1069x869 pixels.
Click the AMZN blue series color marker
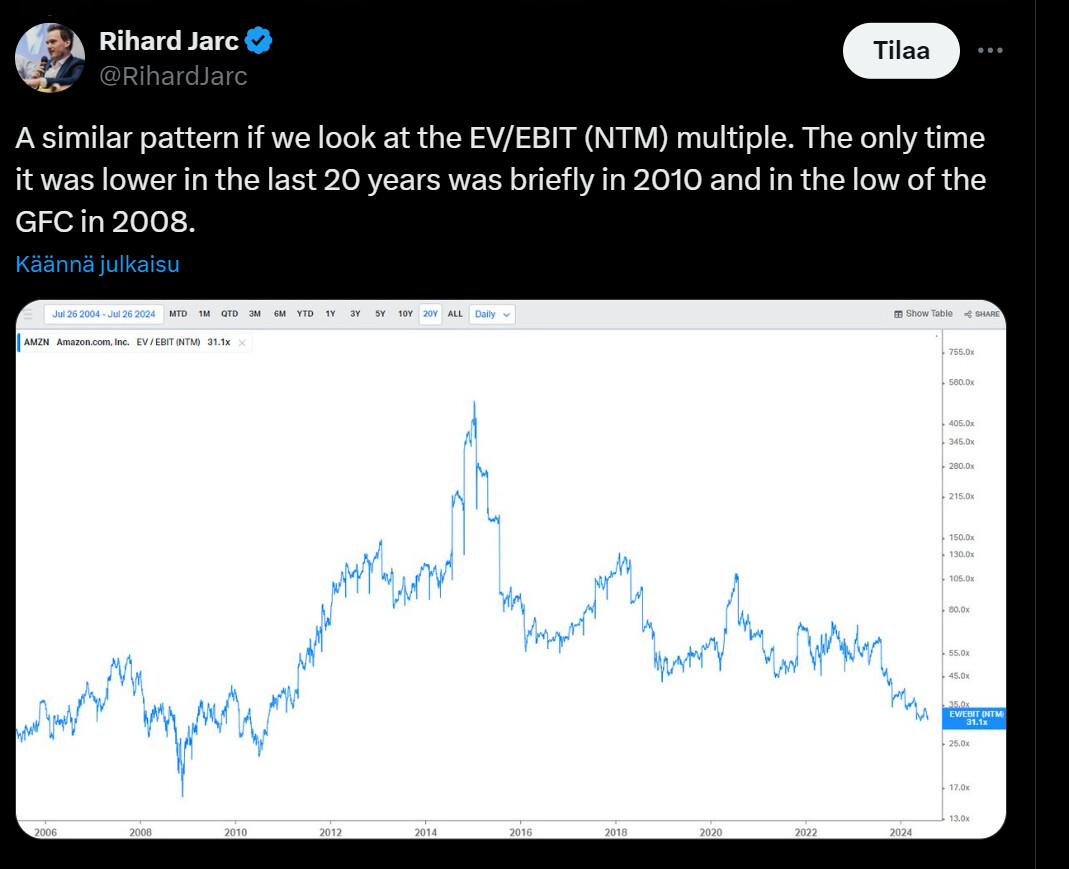tap(19, 342)
